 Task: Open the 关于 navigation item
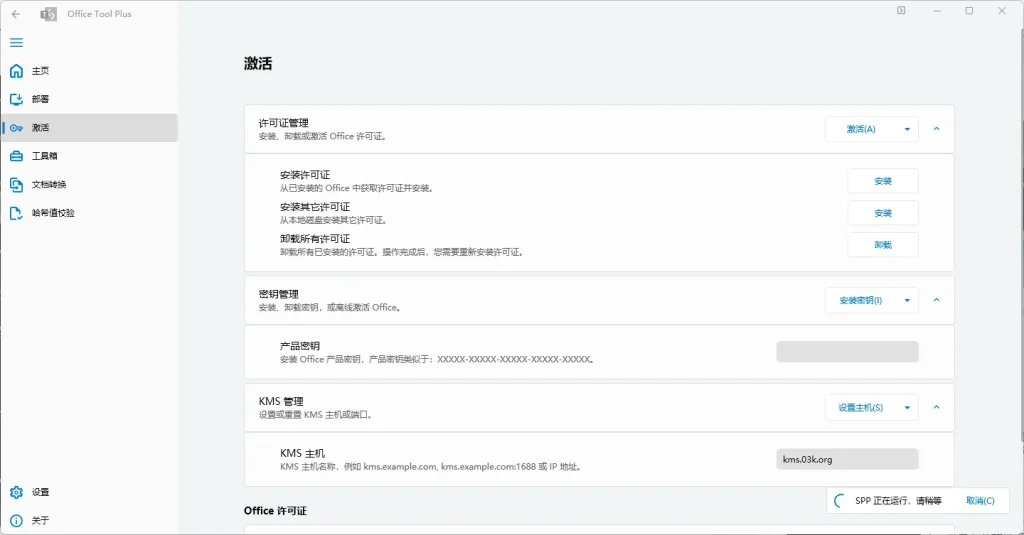89,521
